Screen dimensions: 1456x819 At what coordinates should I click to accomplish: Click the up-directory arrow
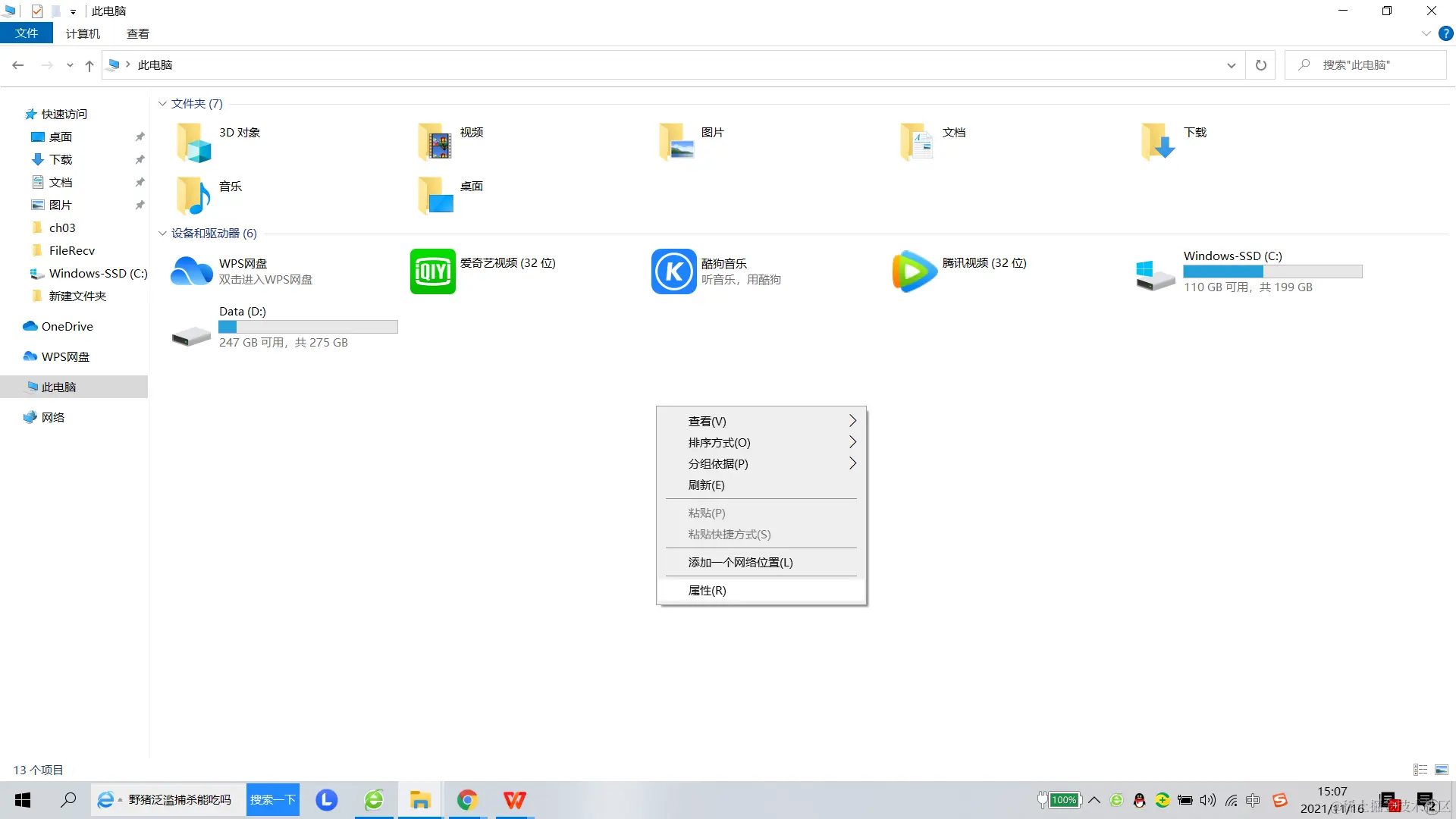pos(89,66)
